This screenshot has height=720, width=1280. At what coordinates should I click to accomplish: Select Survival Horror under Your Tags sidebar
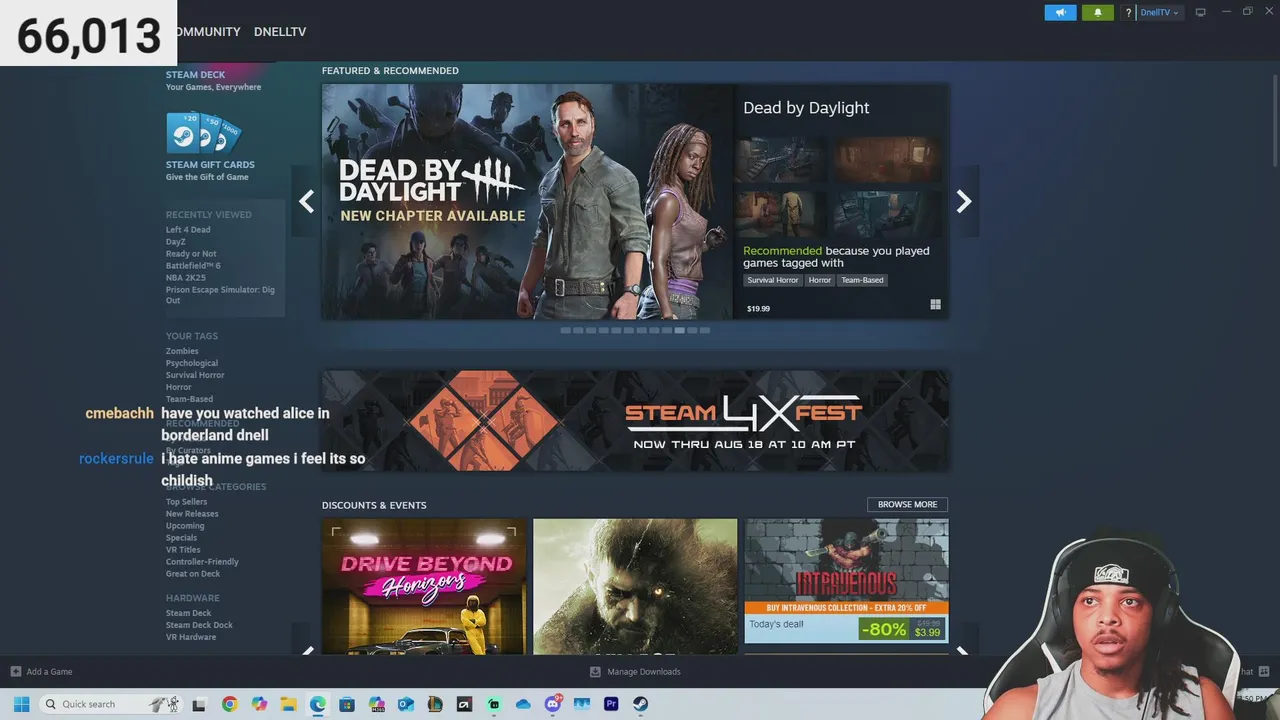[x=195, y=375]
